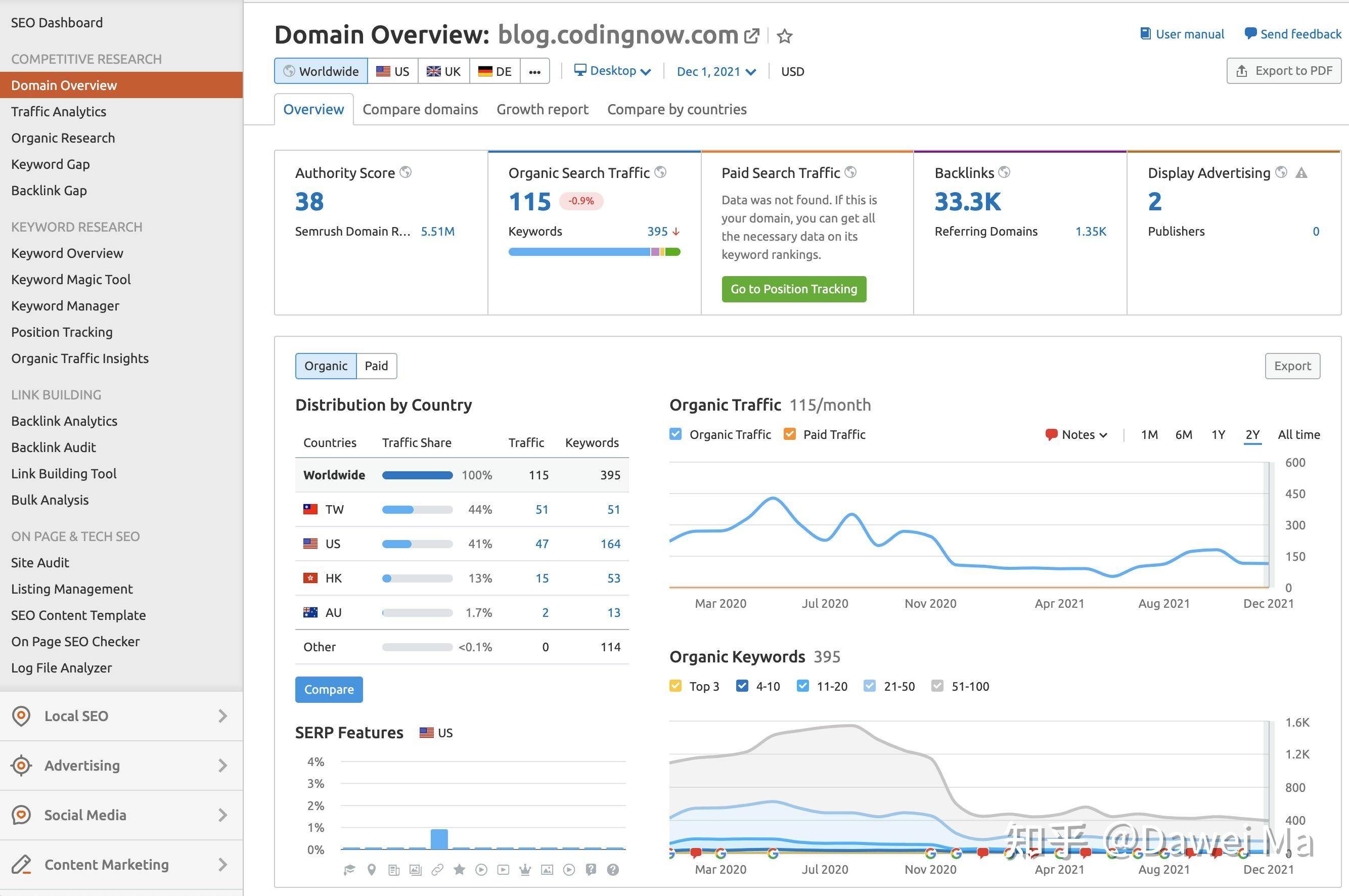Expand the Content Marketing section
This screenshot has width=1349, height=896.
(x=121, y=865)
